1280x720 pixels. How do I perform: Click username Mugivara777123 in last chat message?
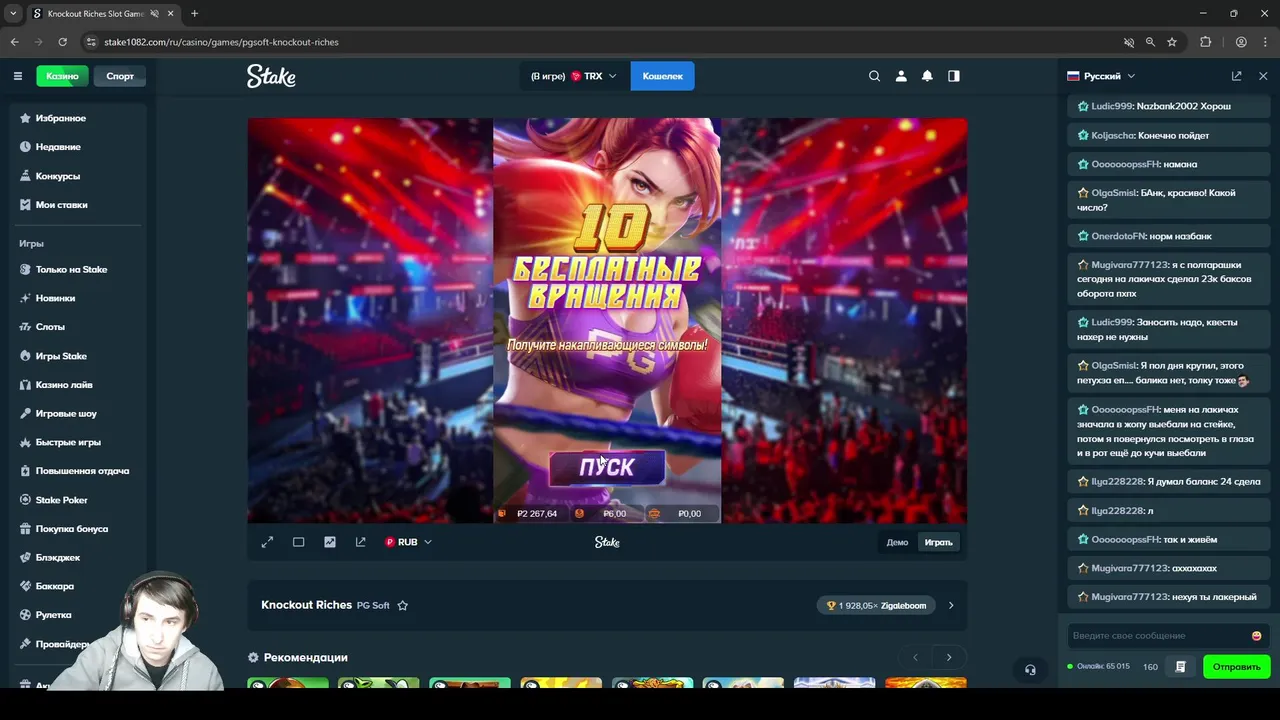coord(1130,597)
